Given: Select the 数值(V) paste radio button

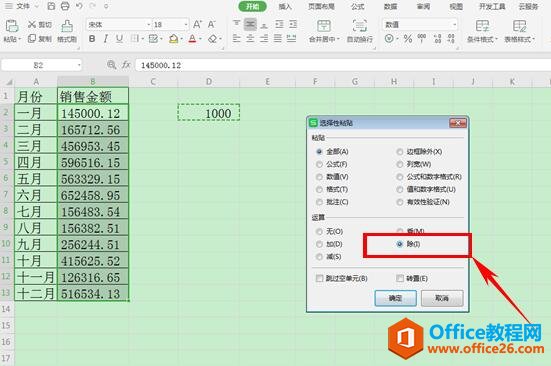Looking at the screenshot, I should pyautogui.click(x=319, y=177).
